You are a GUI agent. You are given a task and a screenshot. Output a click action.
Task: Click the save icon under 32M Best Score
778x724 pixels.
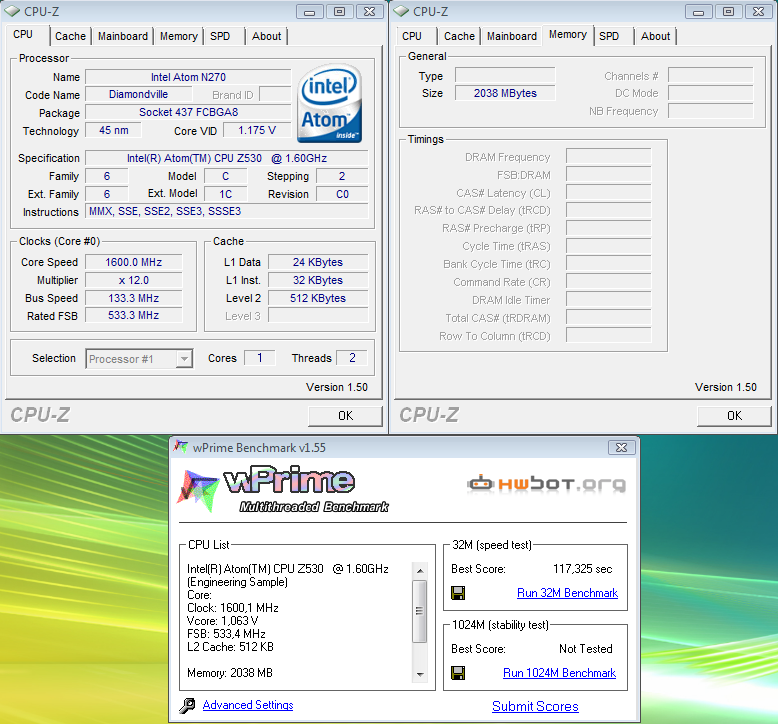457,593
